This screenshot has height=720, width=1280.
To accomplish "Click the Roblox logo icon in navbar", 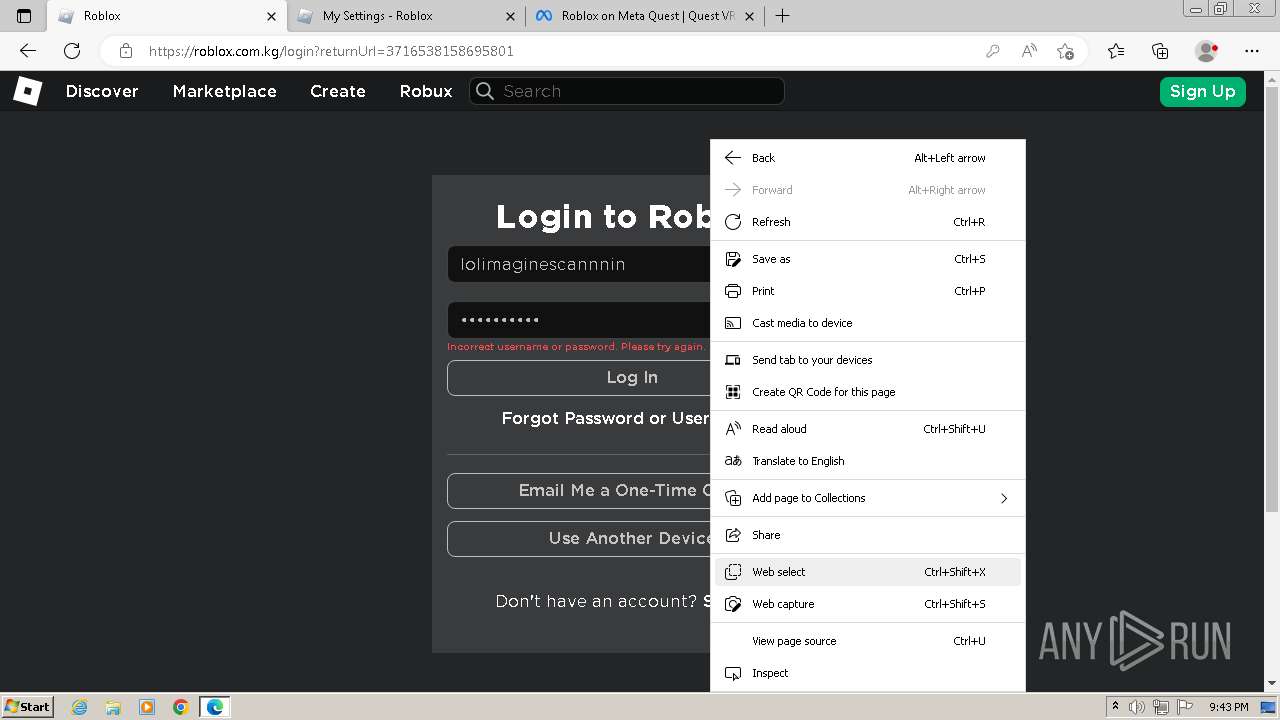I will coord(27,91).
